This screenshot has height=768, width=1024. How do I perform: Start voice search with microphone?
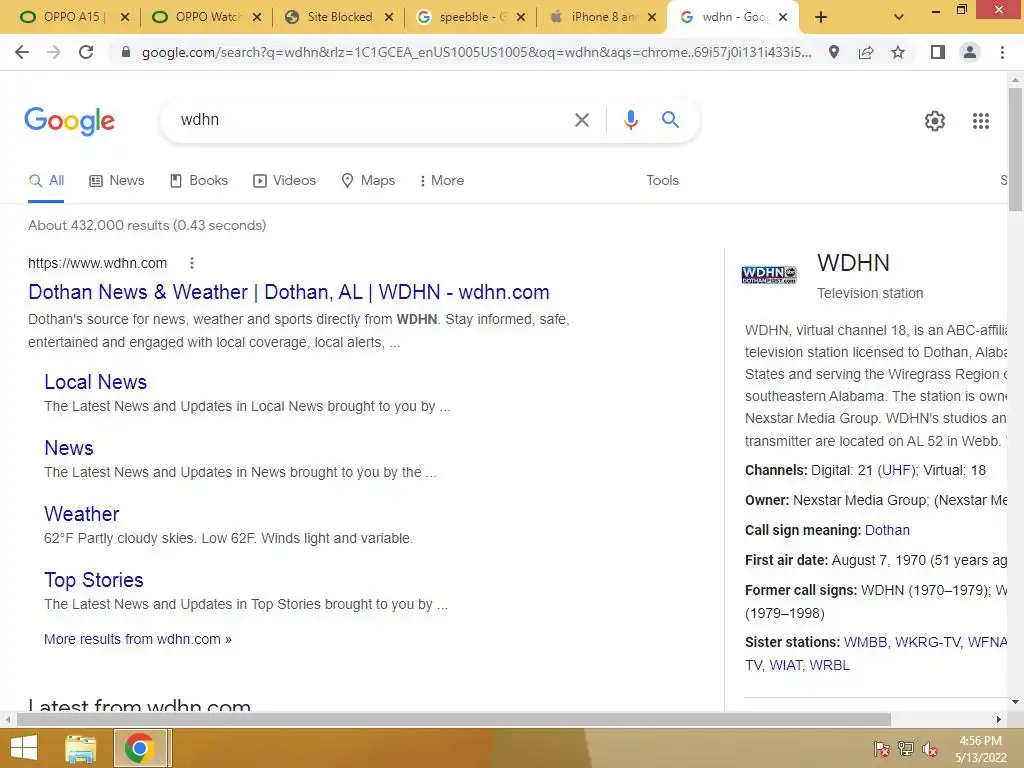tap(630, 120)
